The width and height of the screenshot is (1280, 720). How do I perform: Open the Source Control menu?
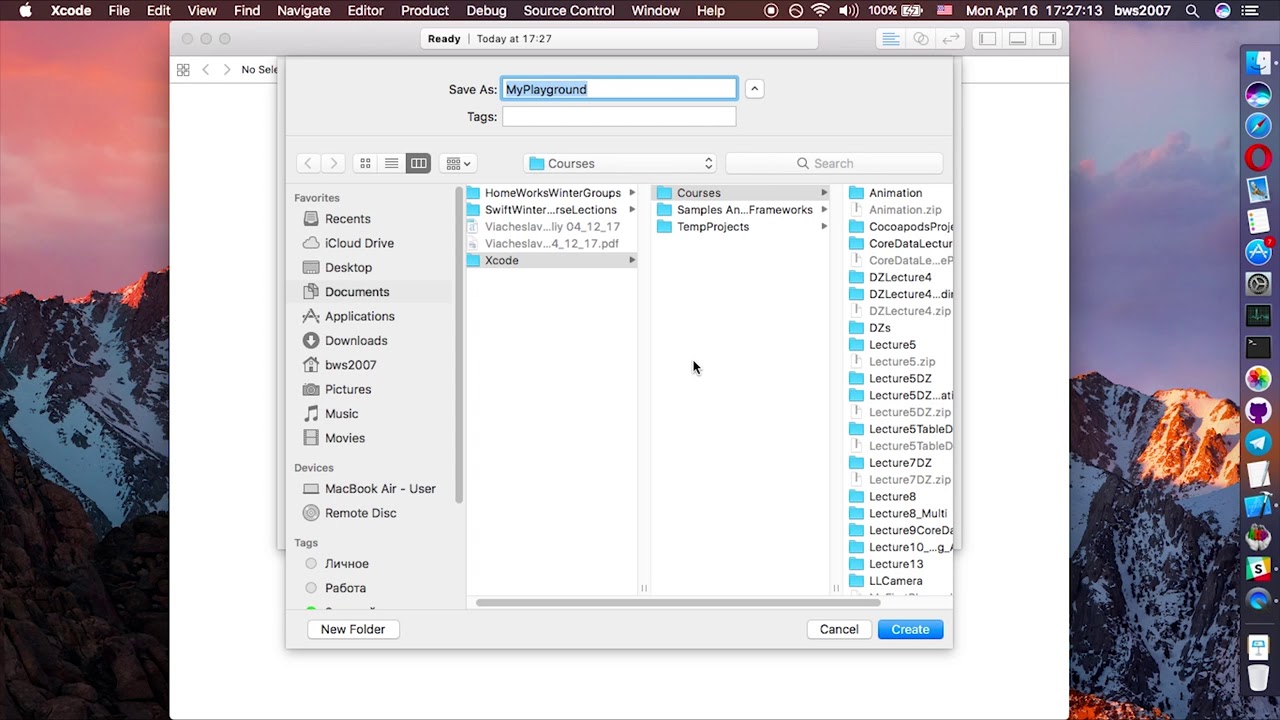click(569, 11)
